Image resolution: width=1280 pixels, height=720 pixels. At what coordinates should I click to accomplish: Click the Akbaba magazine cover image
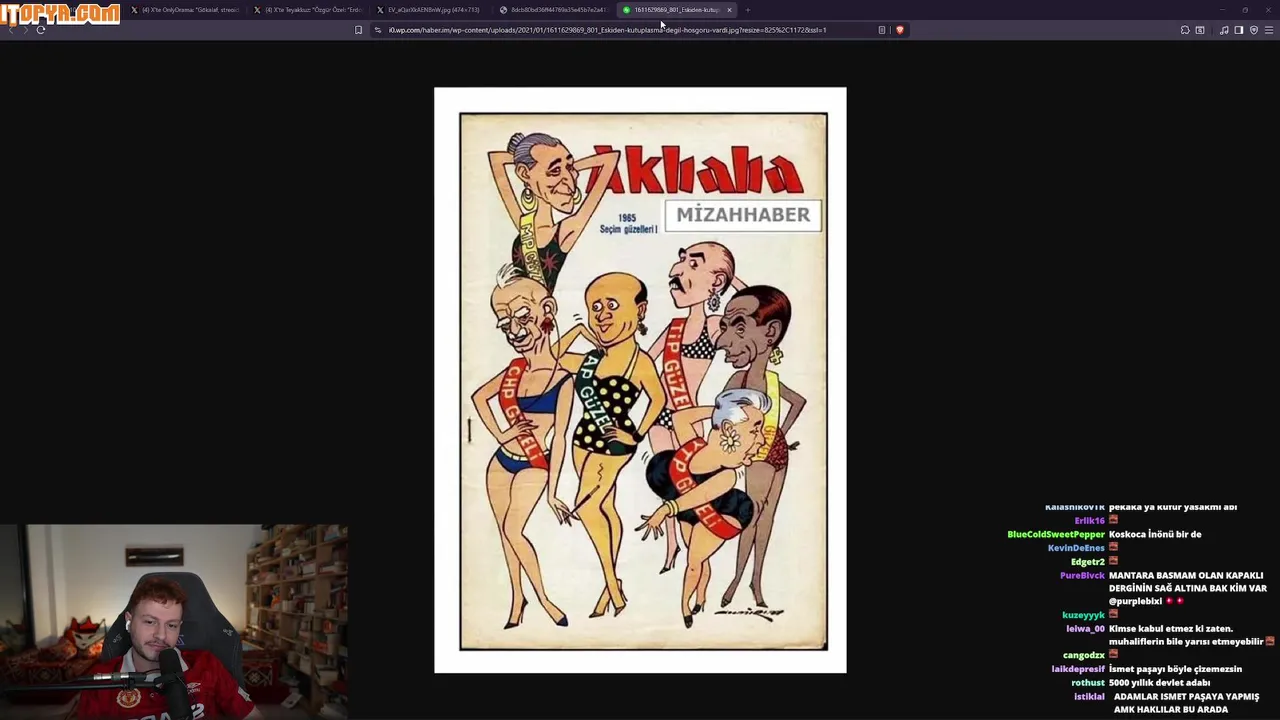point(640,380)
